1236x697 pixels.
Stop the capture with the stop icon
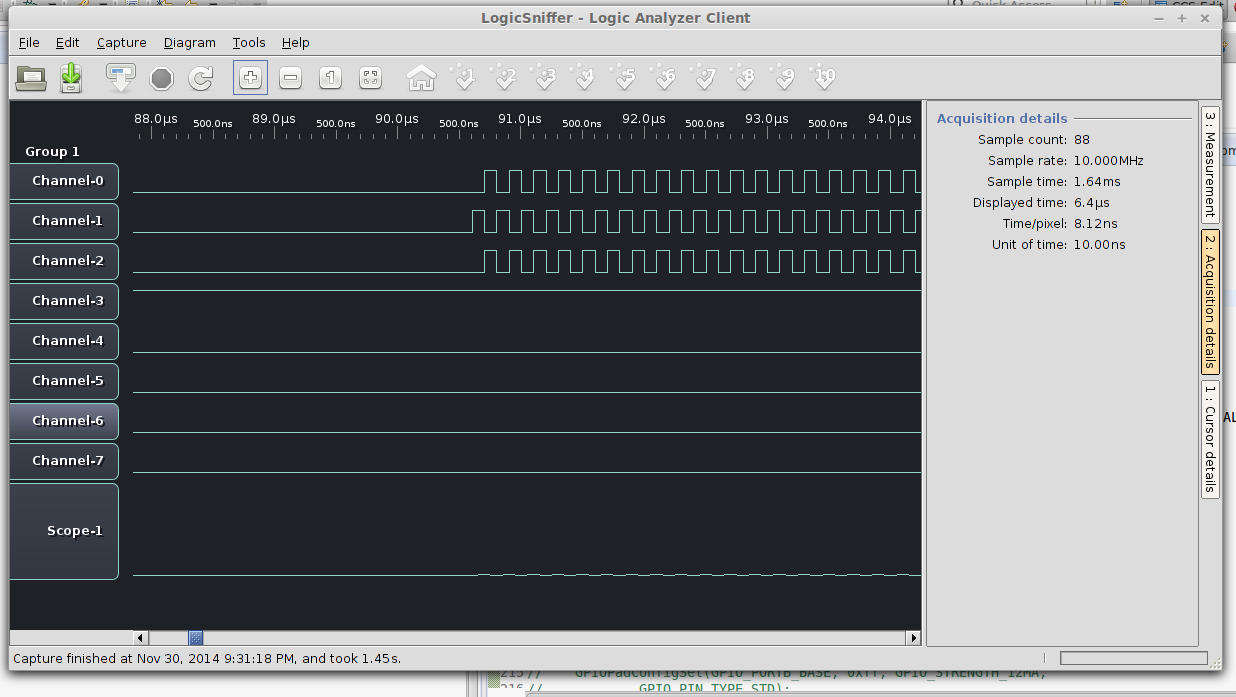[x=162, y=77]
